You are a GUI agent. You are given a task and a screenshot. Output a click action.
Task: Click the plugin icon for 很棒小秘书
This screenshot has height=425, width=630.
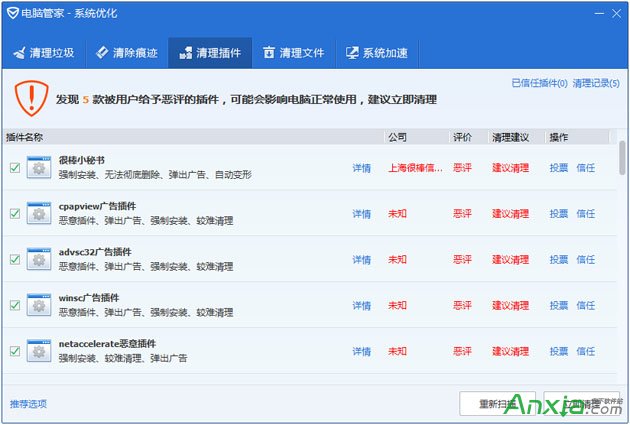[39, 168]
